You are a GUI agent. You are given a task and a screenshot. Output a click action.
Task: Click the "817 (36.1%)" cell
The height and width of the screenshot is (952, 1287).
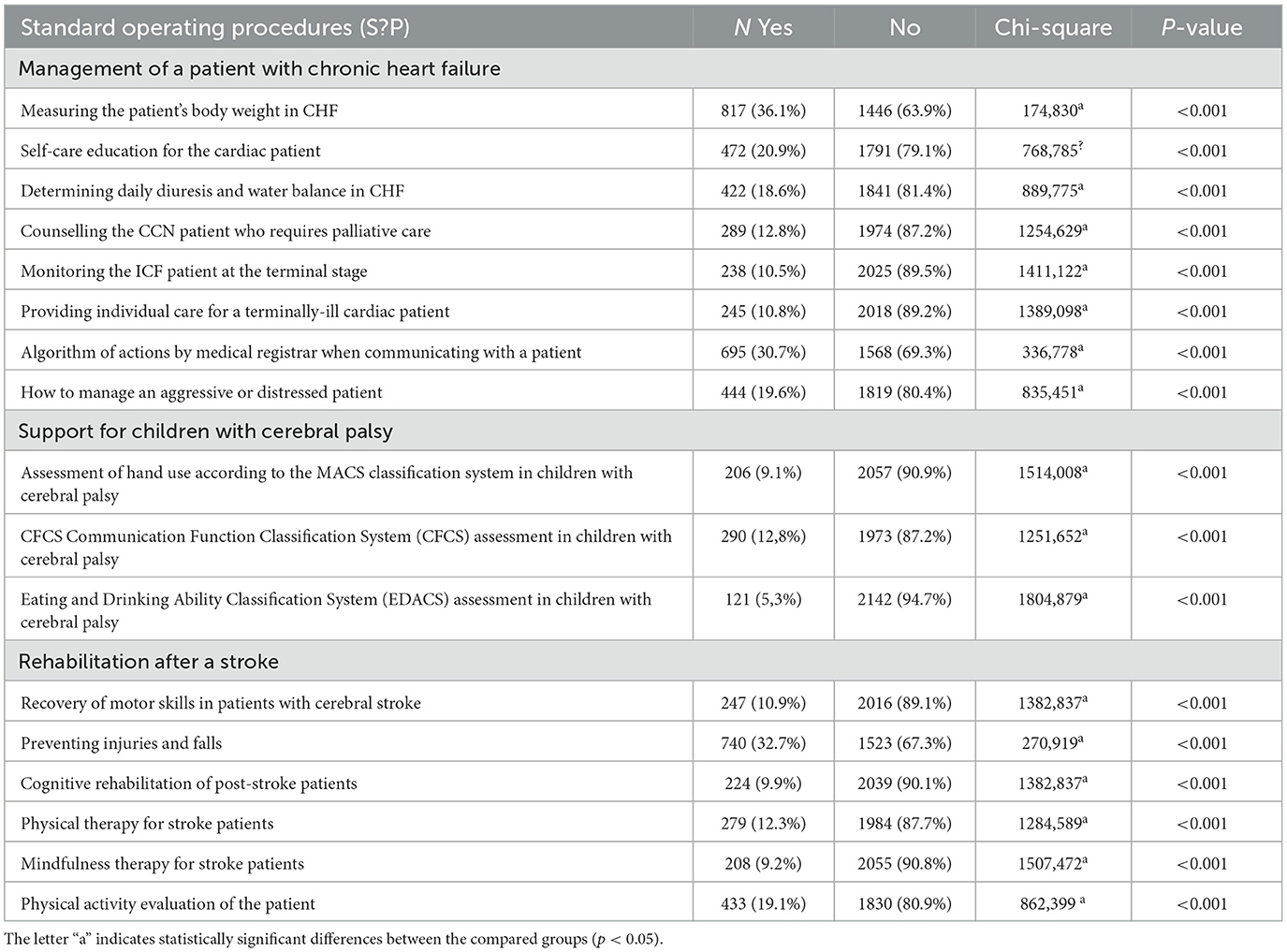[x=763, y=110]
